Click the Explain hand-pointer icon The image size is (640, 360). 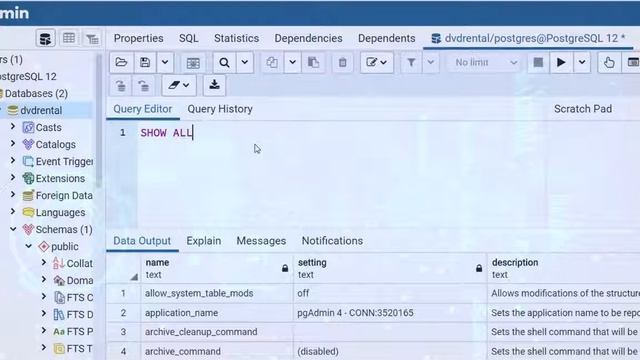pyautogui.click(x=609, y=62)
